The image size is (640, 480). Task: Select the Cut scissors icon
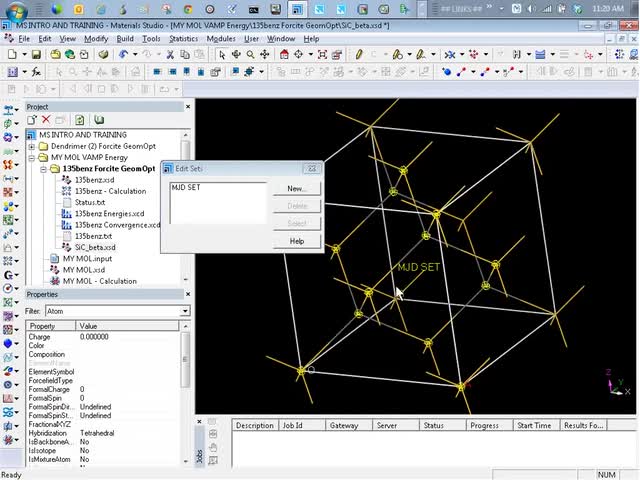(x=171, y=54)
